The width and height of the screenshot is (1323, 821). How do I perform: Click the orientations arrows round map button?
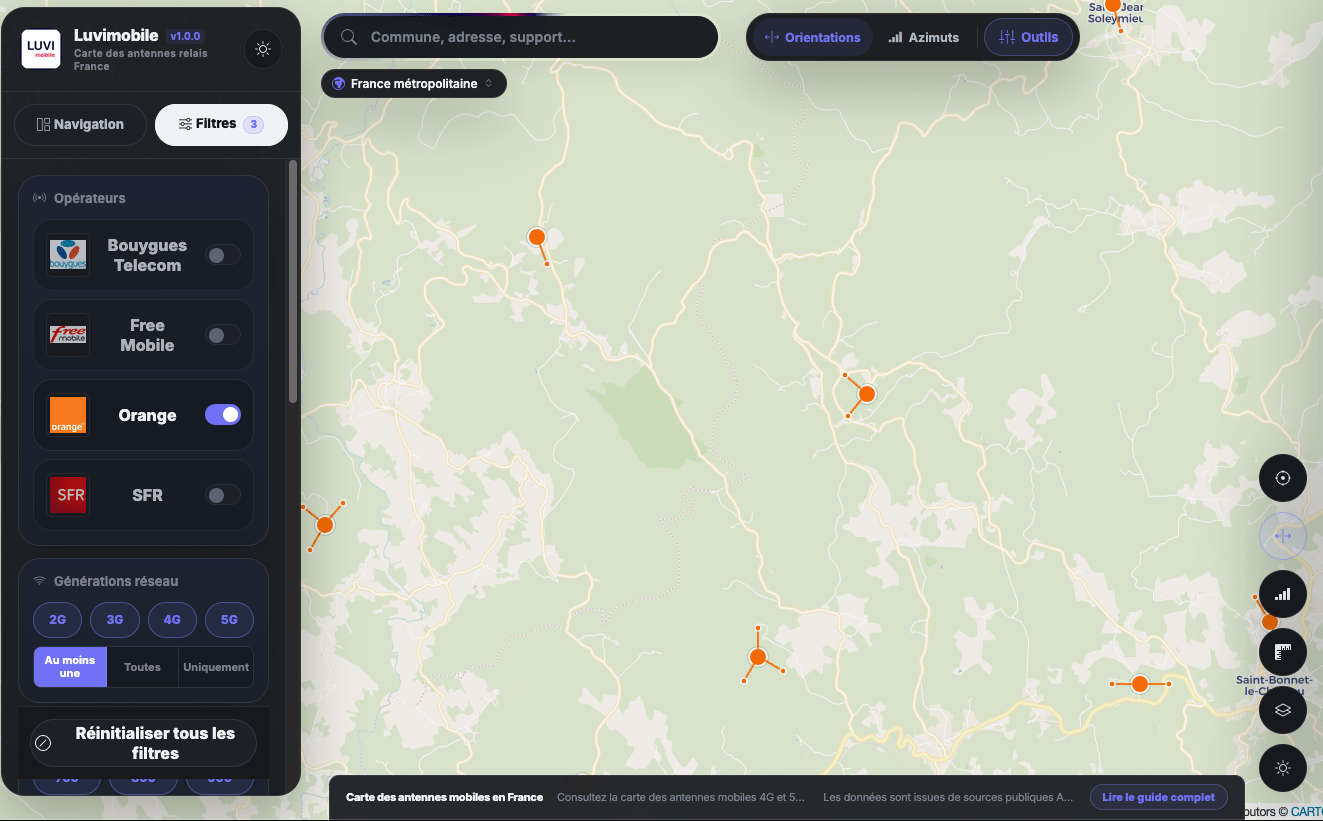(1283, 536)
